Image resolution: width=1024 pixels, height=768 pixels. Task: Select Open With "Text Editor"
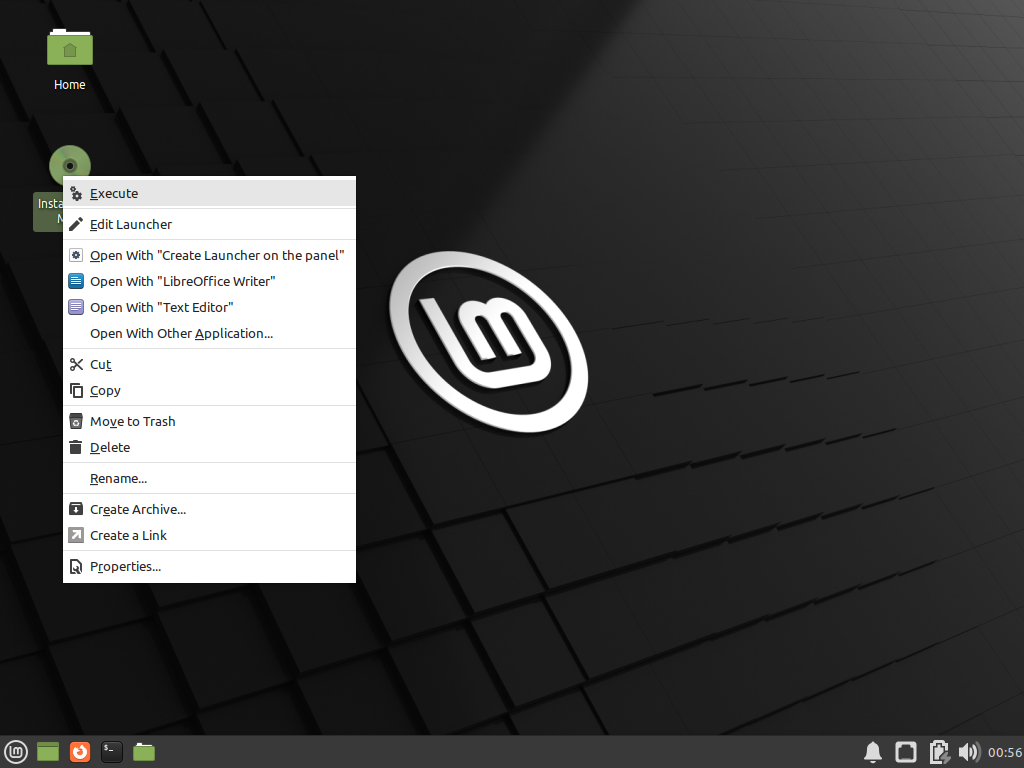209,308
